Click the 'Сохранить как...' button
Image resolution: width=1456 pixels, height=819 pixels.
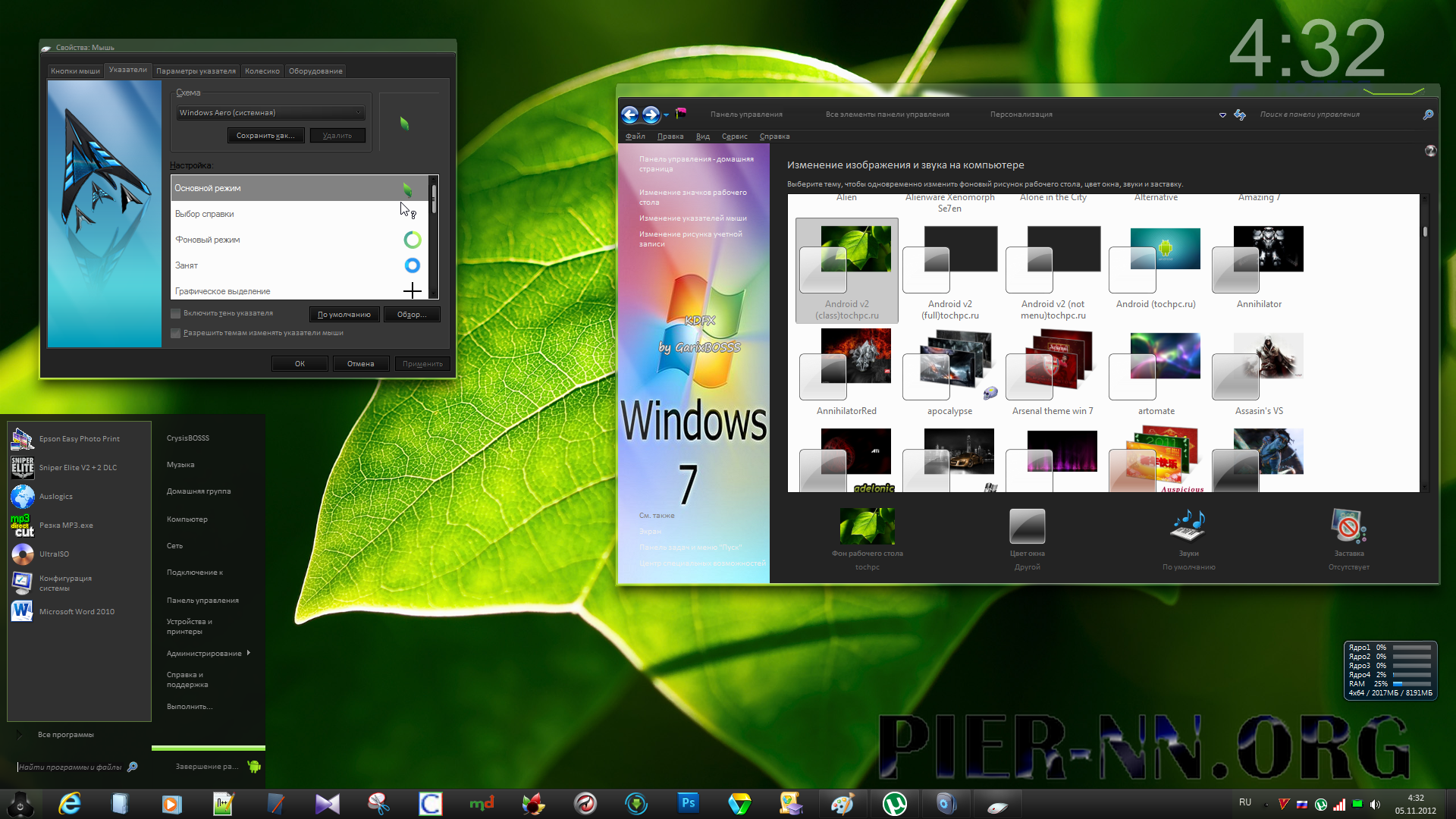pos(265,136)
